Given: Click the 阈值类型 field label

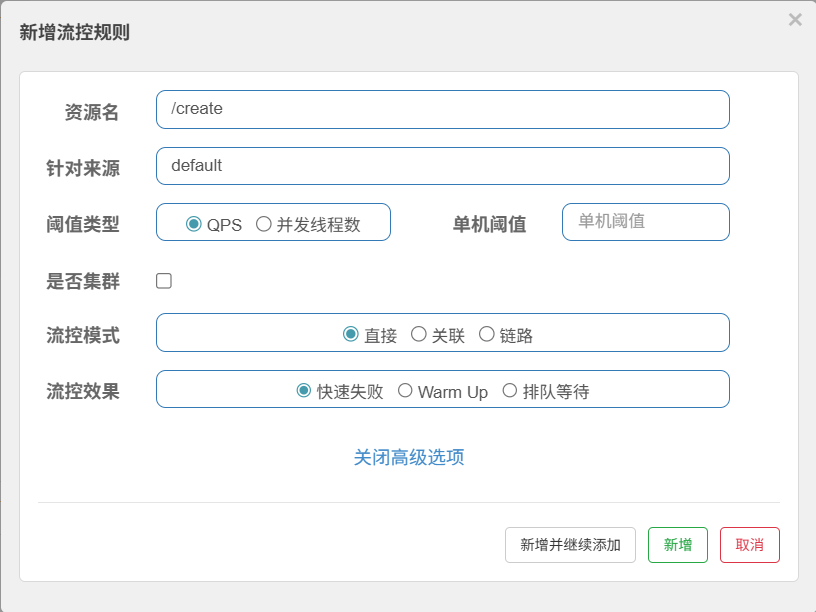Looking at the screenshot, I should click(83, 224).
